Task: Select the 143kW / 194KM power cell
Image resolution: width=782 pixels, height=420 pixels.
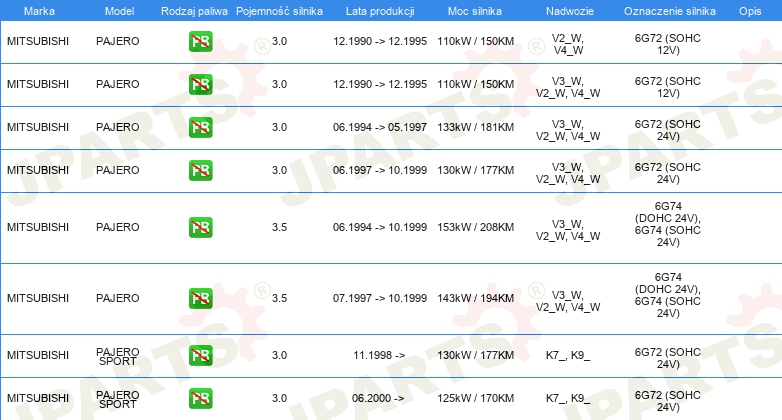Action: coord(476,298)
